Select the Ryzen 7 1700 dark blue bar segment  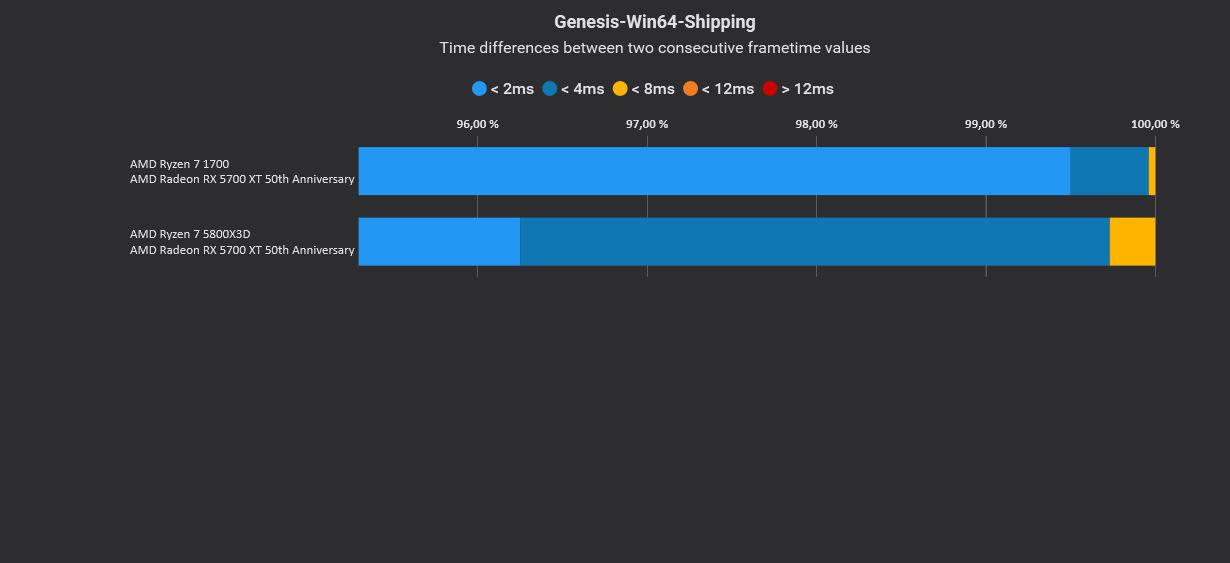tap(1109, 171)
